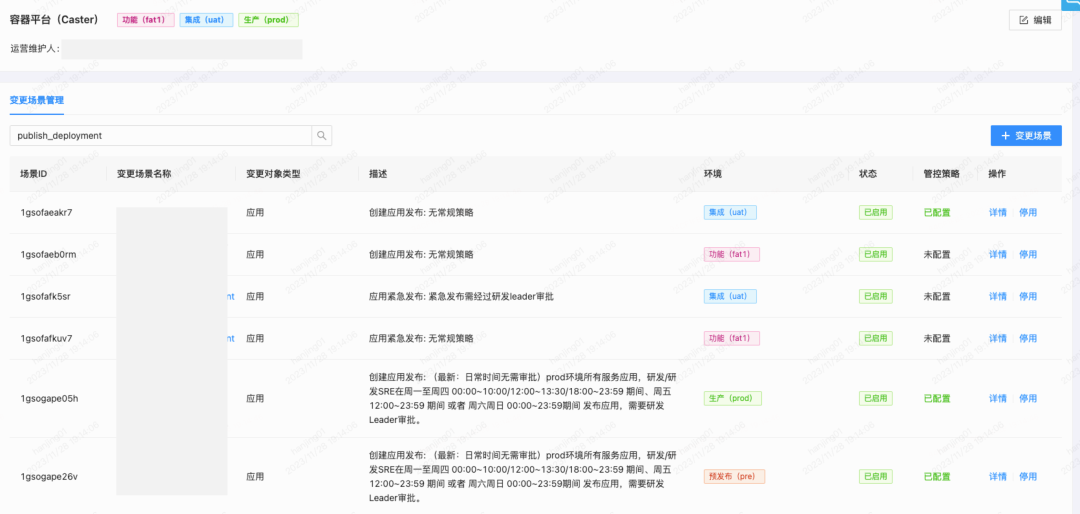Click 未配置 policy in 1gsofaeb0rm row
Viewport: 1080px width, 514px height.
(937, 255)
